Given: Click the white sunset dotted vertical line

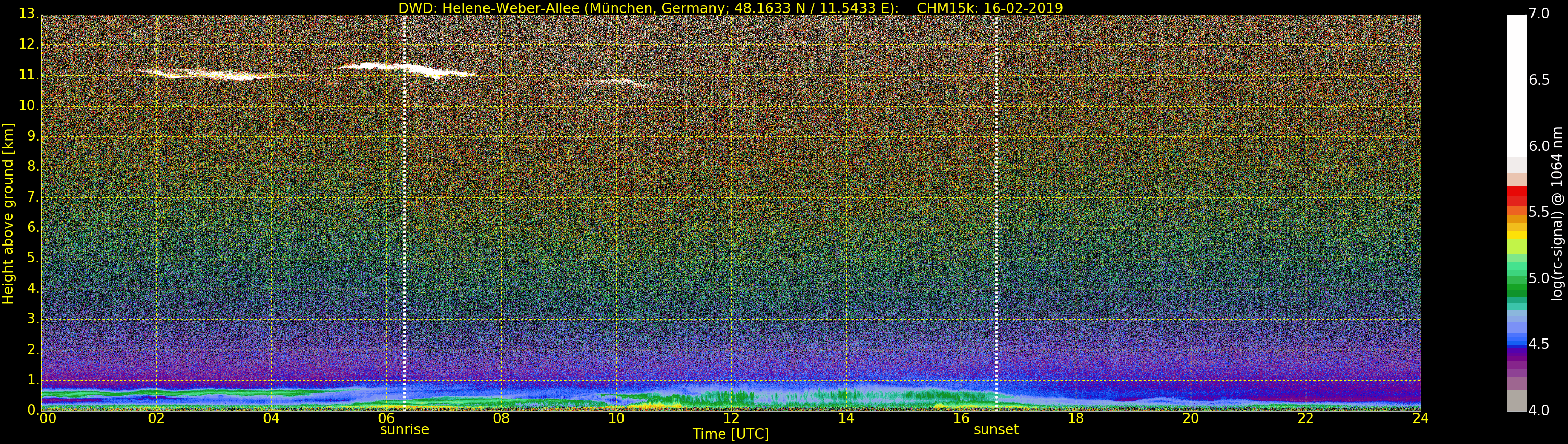Looking at the screenshot, I should tap(996, 213).
